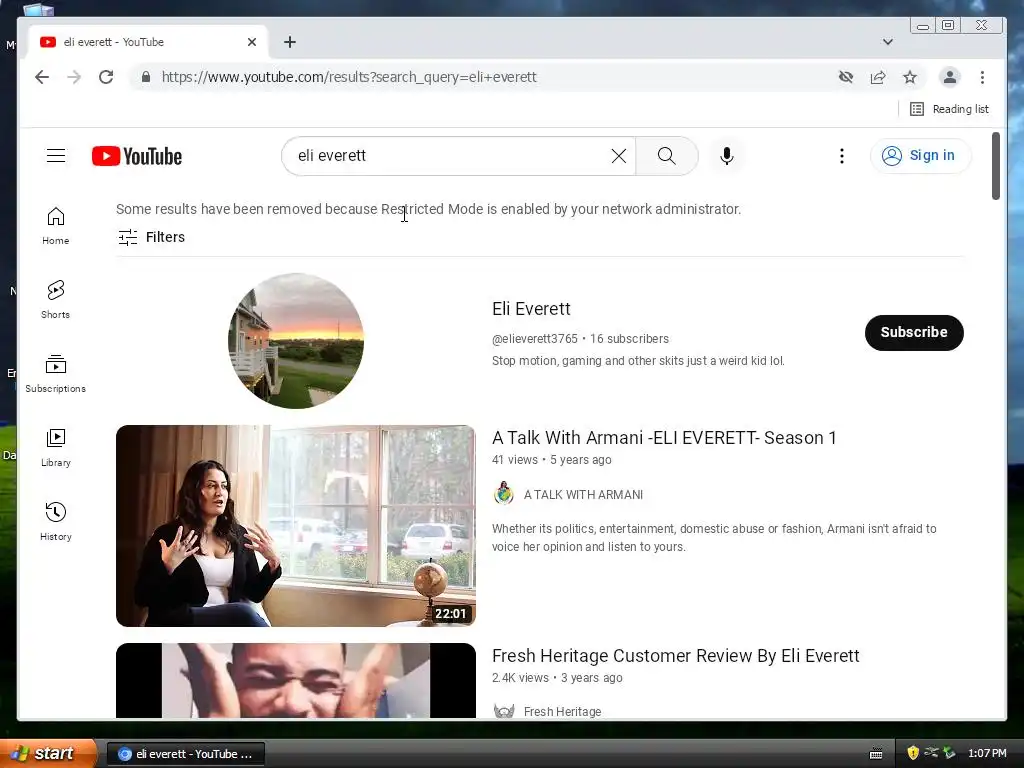Click the Restricted Mode notice text

click(x=428, y=209)
